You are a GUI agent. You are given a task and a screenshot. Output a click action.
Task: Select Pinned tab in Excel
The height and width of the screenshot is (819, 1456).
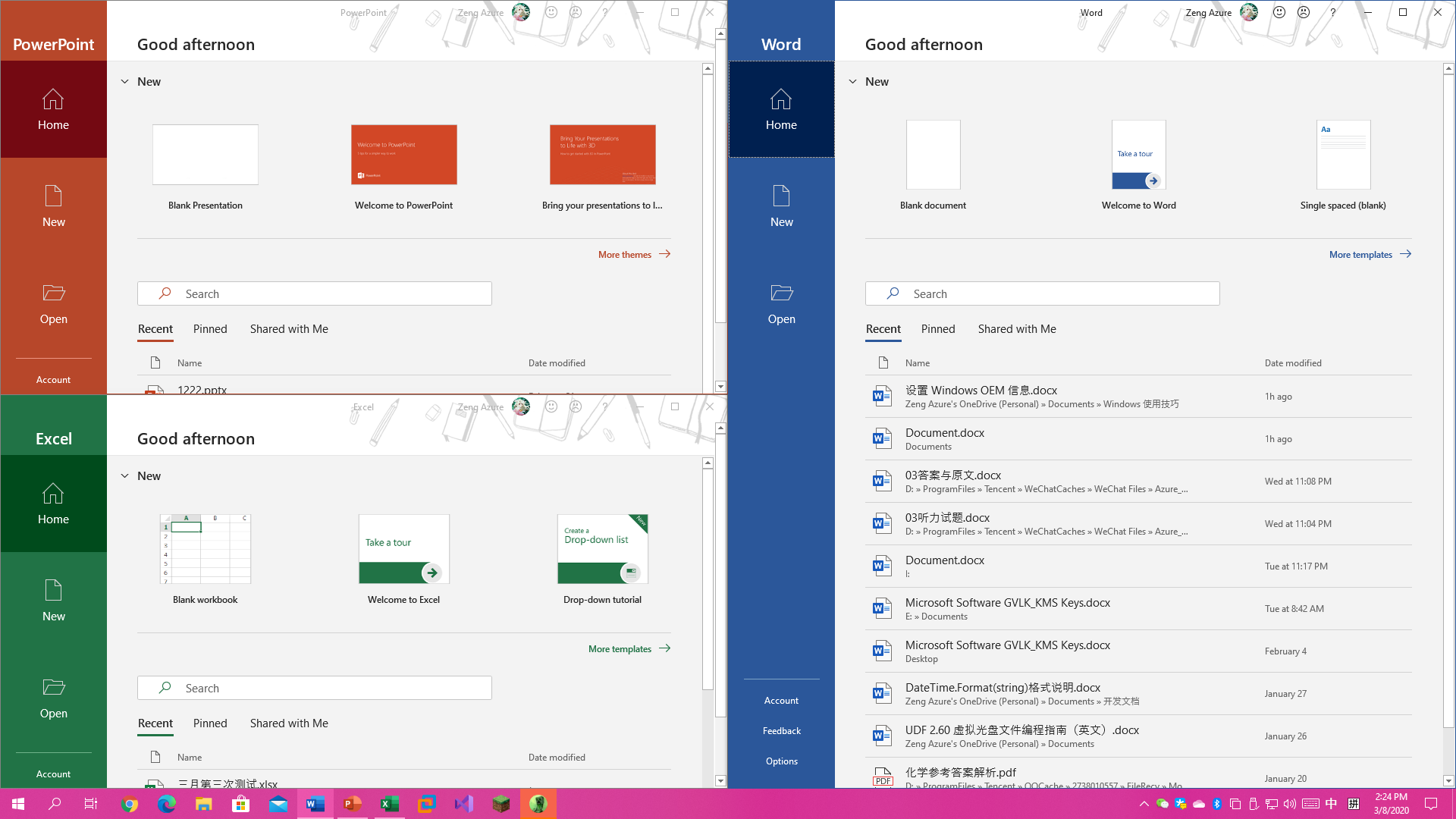[210, 723]
